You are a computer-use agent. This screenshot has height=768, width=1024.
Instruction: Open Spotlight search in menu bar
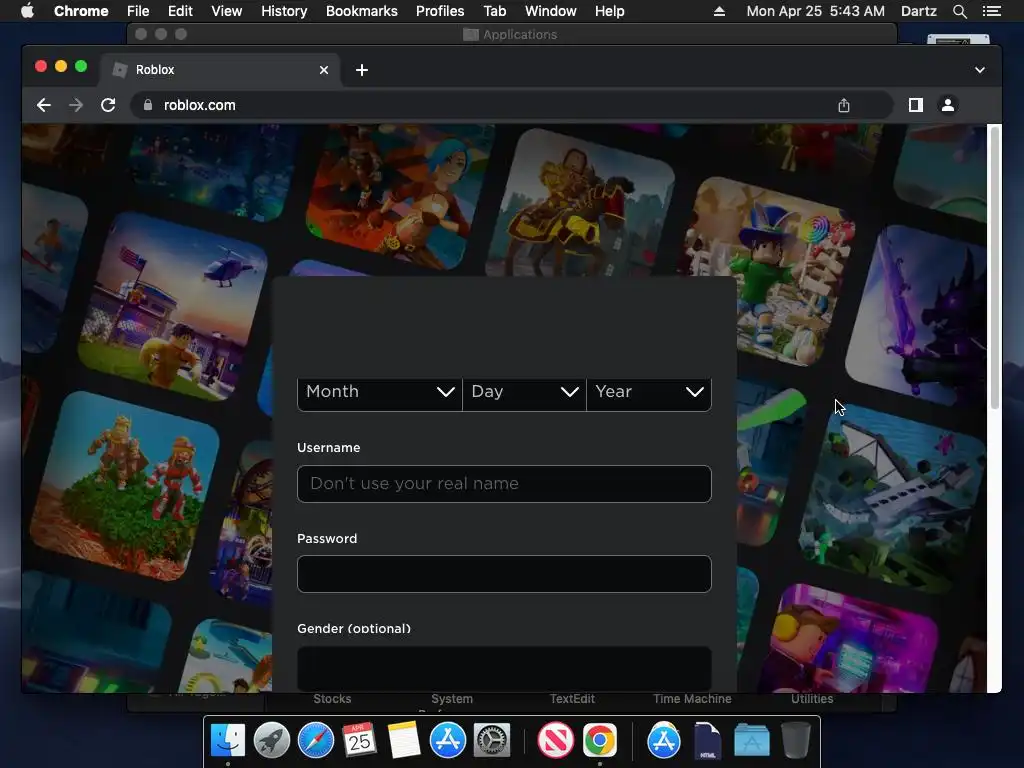tap(959, 11)
